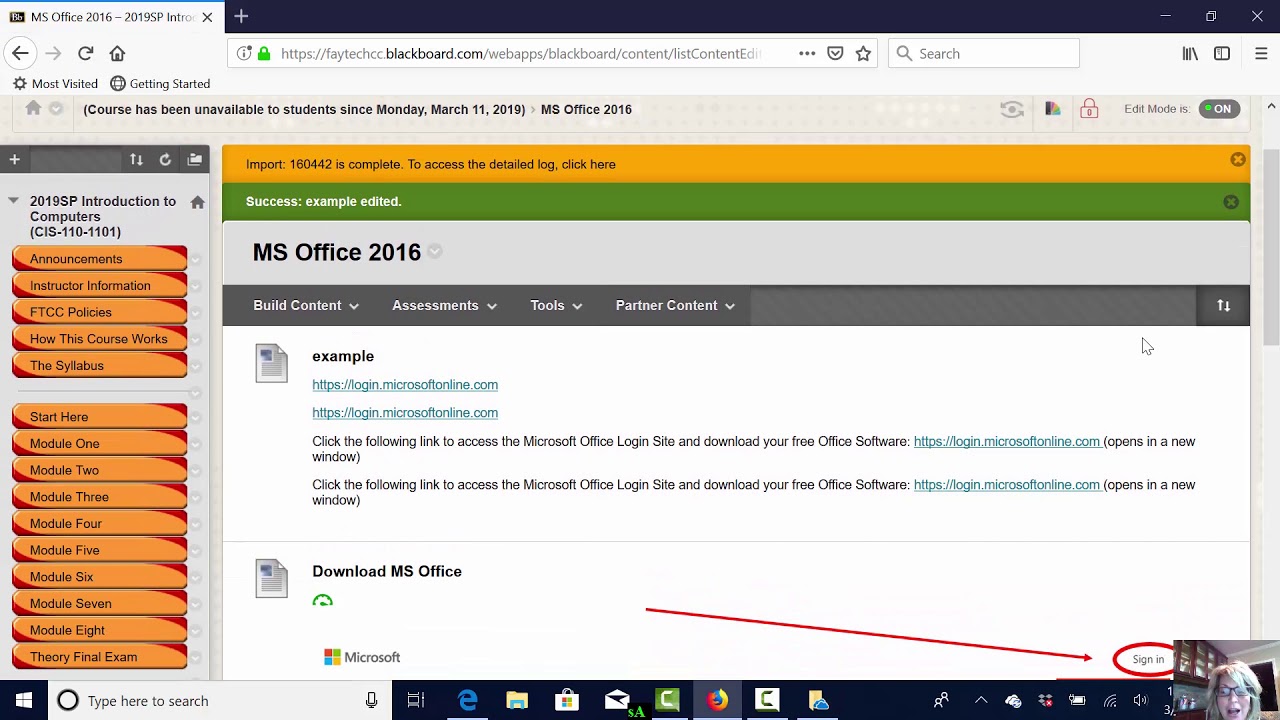Open the course theme palette icon
The image size is (1280, 720).
click(x=1052, y=109)
